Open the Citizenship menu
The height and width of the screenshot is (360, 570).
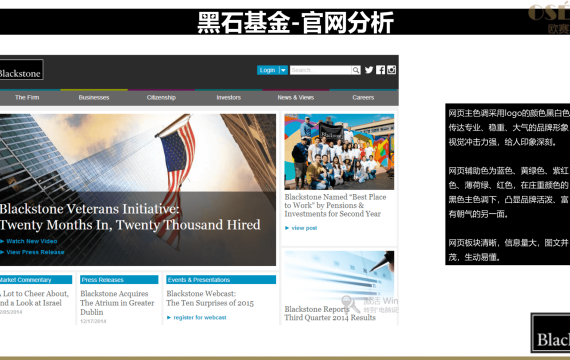[161, 97]
